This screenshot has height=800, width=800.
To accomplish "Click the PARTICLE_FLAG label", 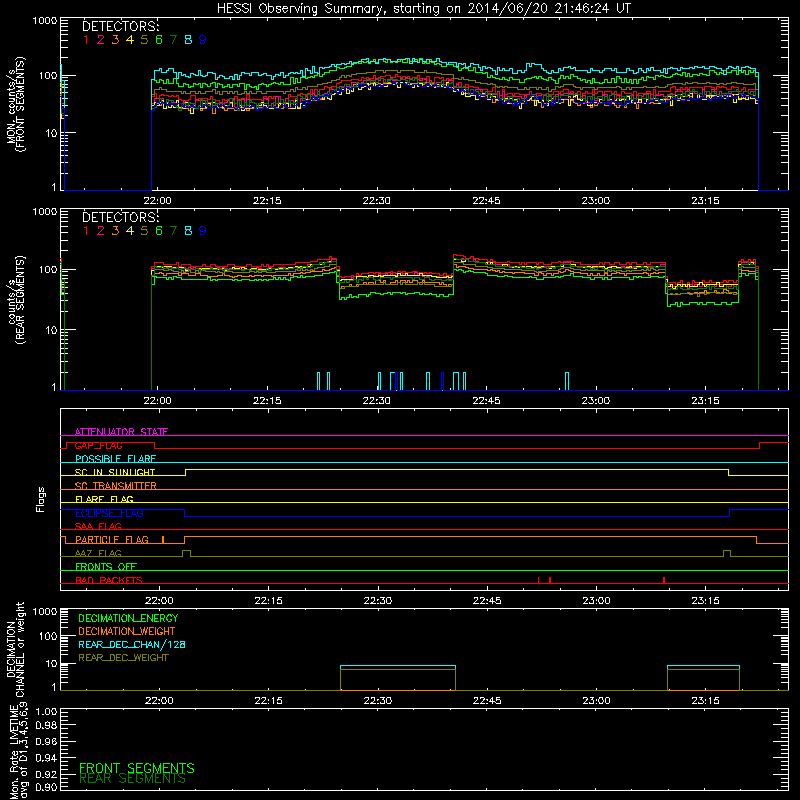I will click(112, 540).
